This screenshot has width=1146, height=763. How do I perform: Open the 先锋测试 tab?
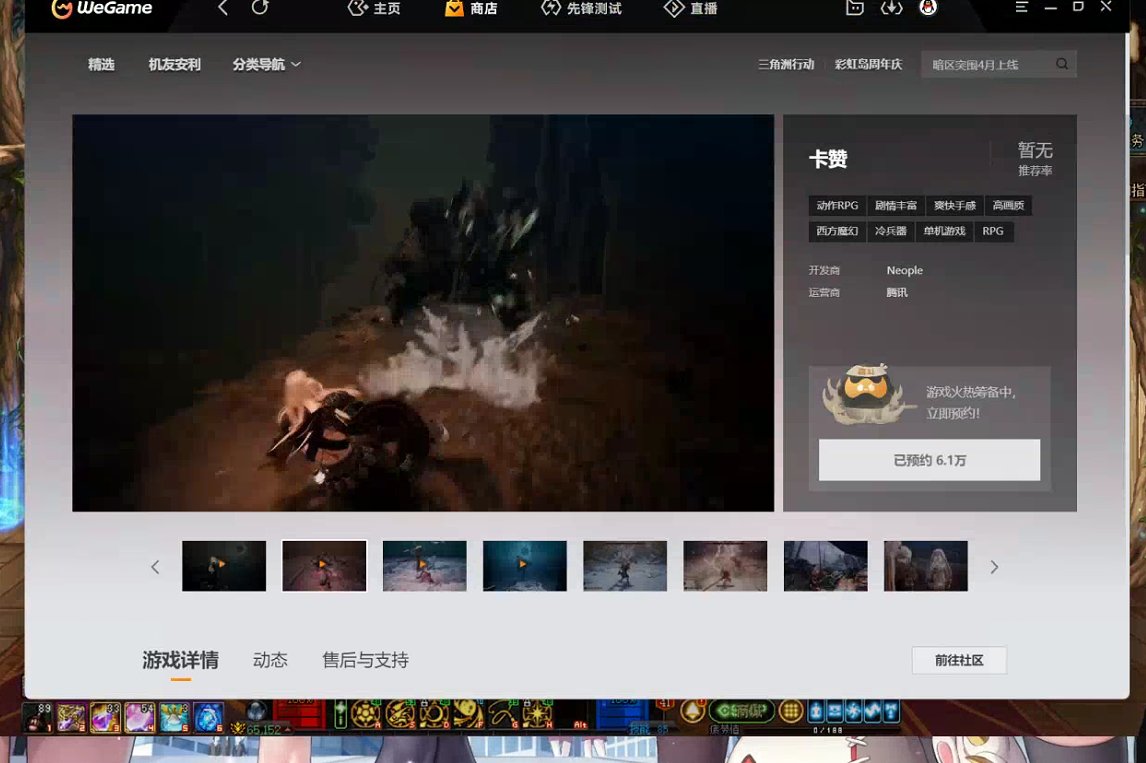[582, 9]
